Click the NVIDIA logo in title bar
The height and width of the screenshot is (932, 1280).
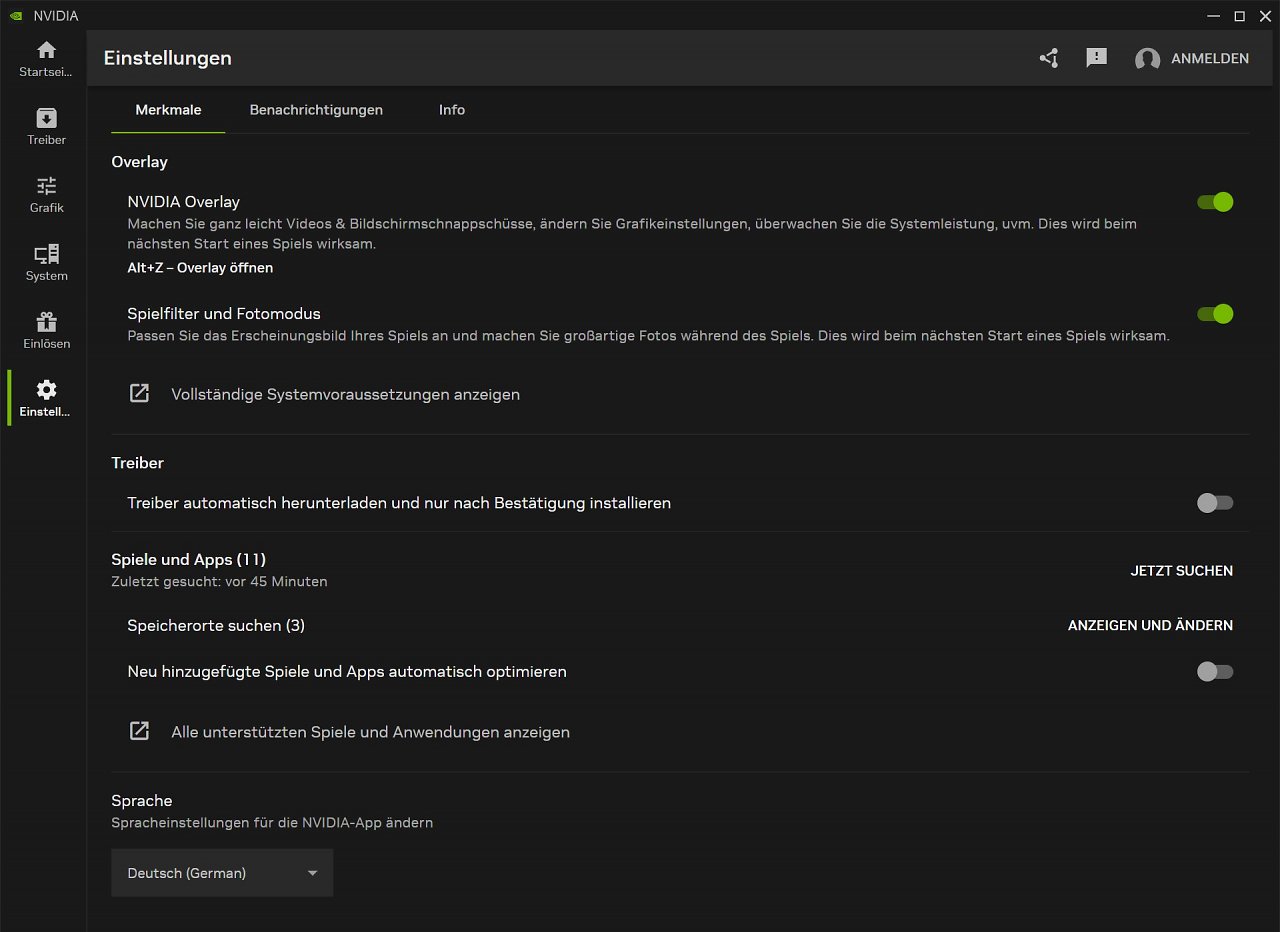[16, 16]
